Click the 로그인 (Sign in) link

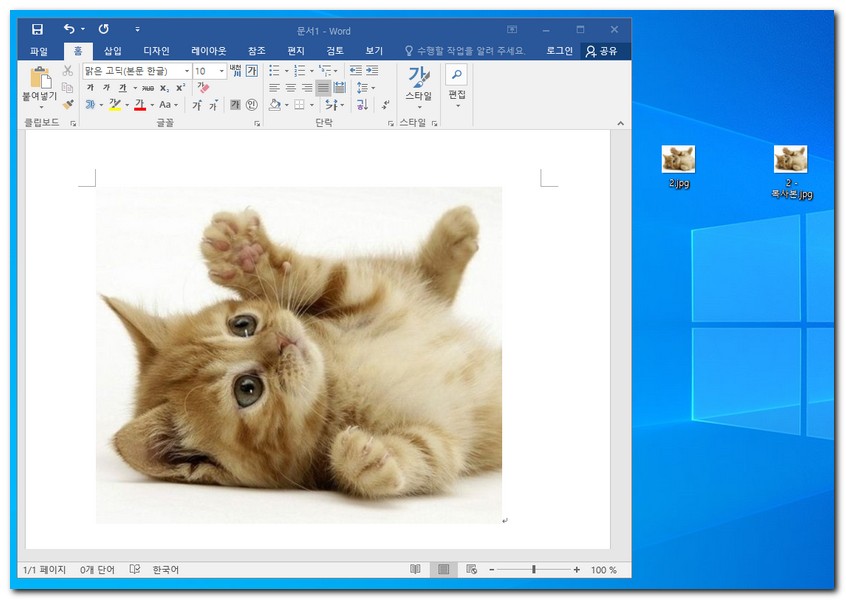pos(560,51)
